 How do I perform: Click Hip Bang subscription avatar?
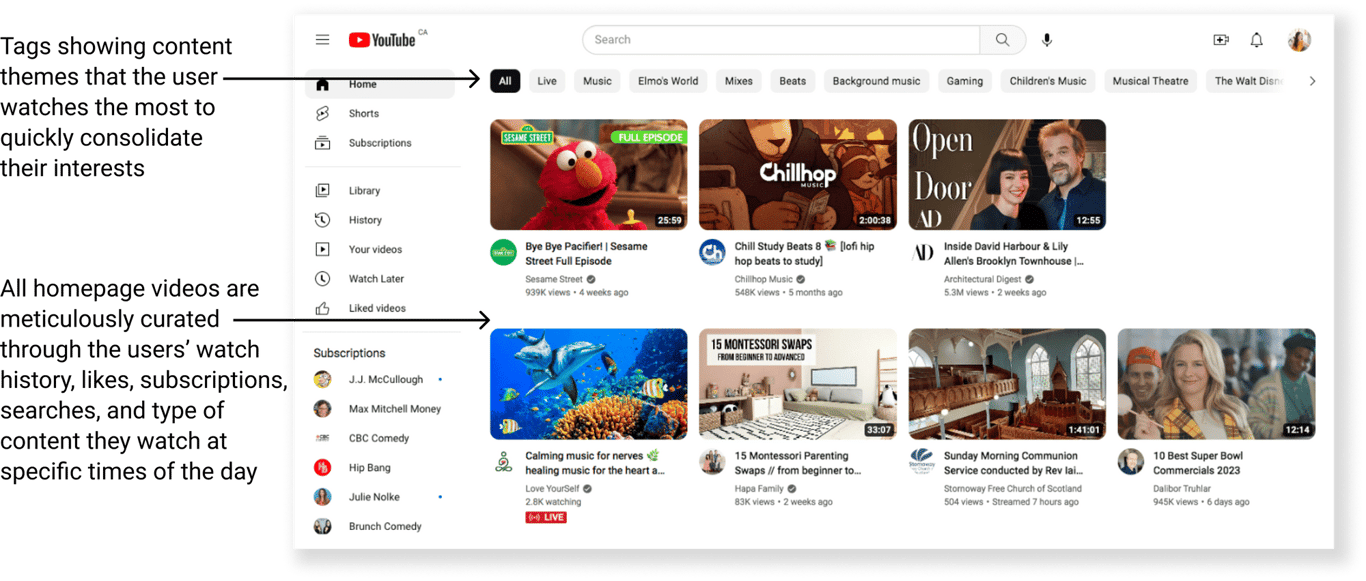click(322, 467)
